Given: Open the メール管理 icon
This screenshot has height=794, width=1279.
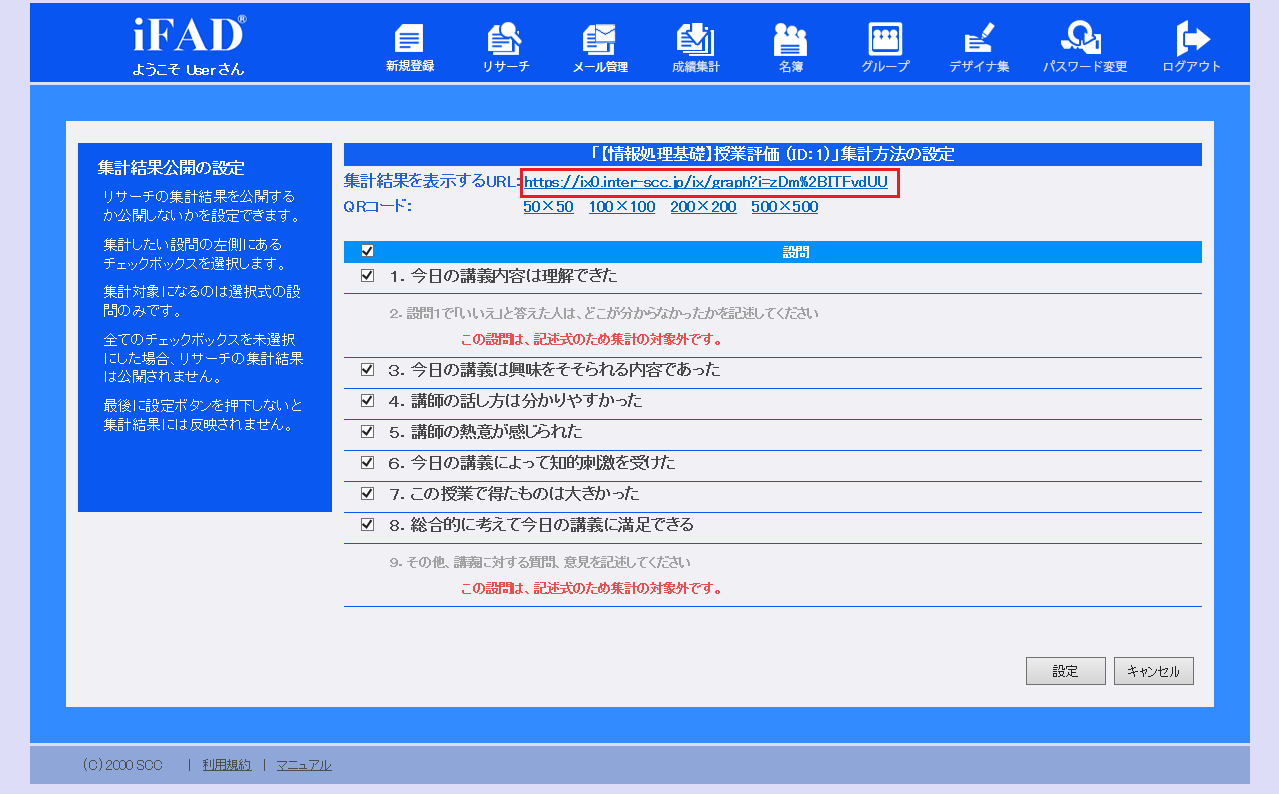Looking at the screenshot, I should tap(600, 48).
